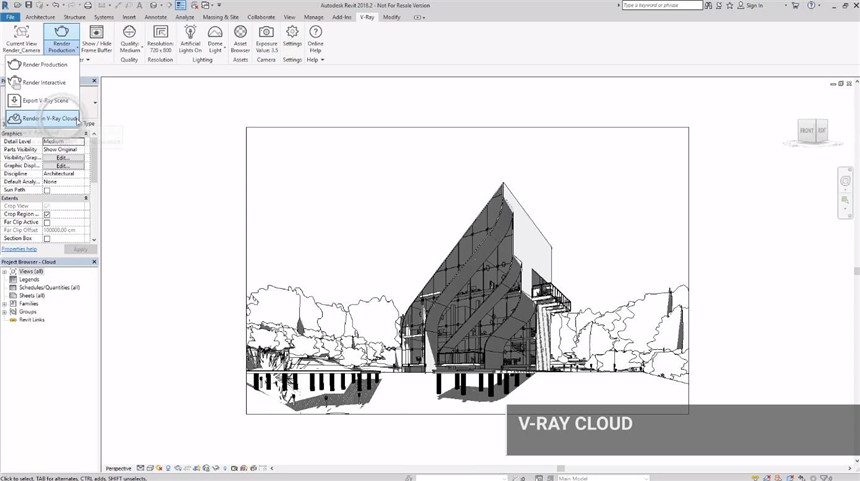
Task: Enable the Sun Path checkbox
Action: point(47,190)
